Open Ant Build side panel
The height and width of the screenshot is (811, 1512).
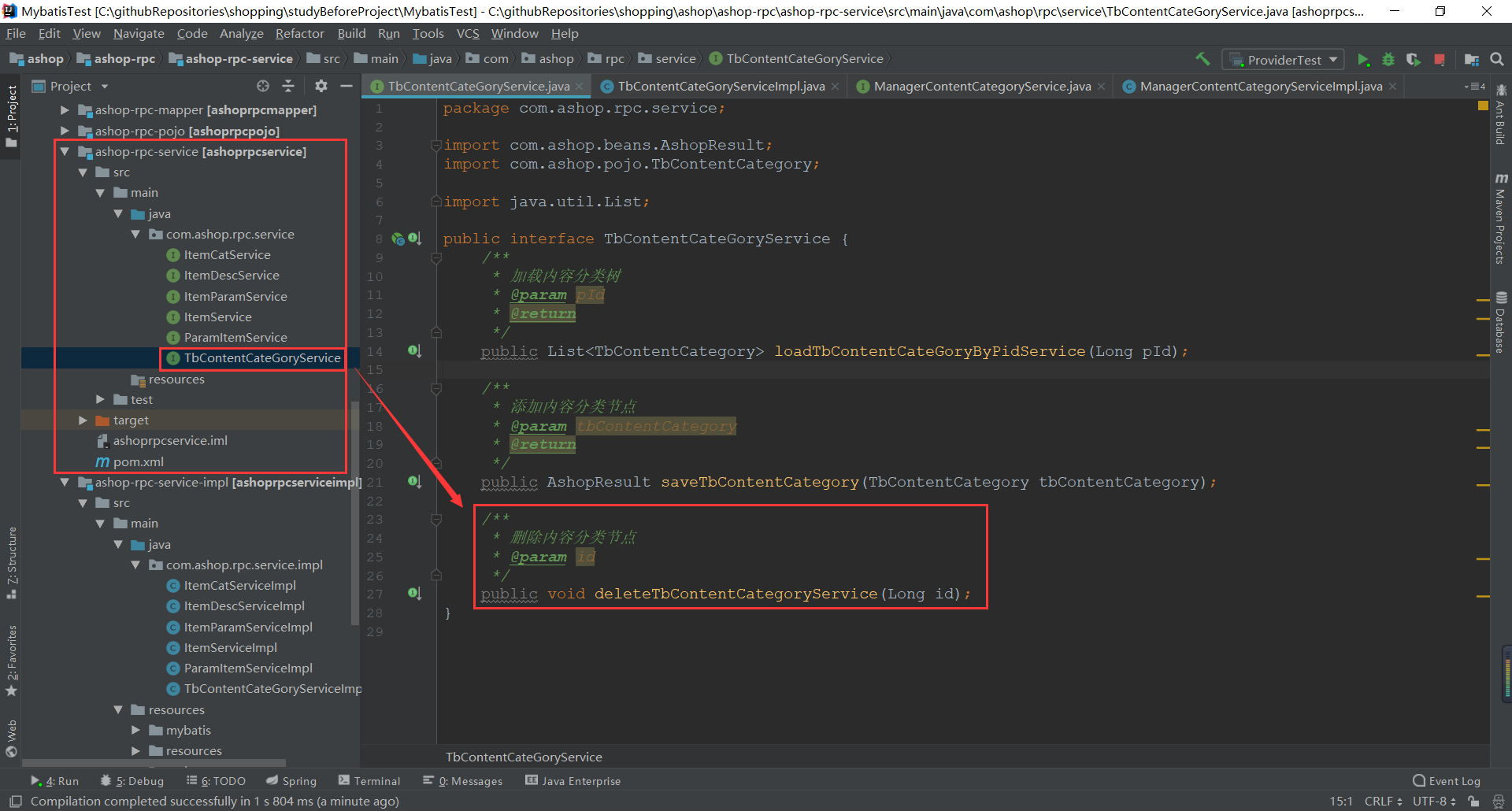pyautogui.click(x=1501, y=115)
